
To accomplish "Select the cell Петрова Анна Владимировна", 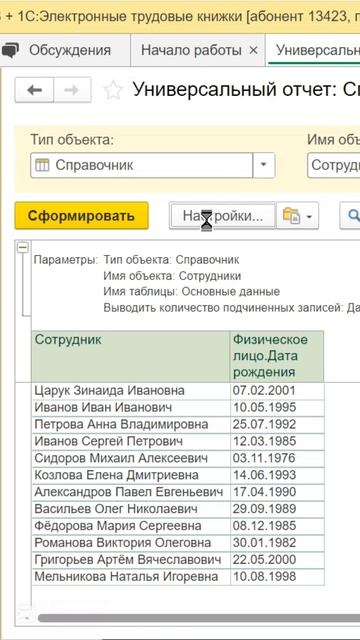I will coord(131,424).
